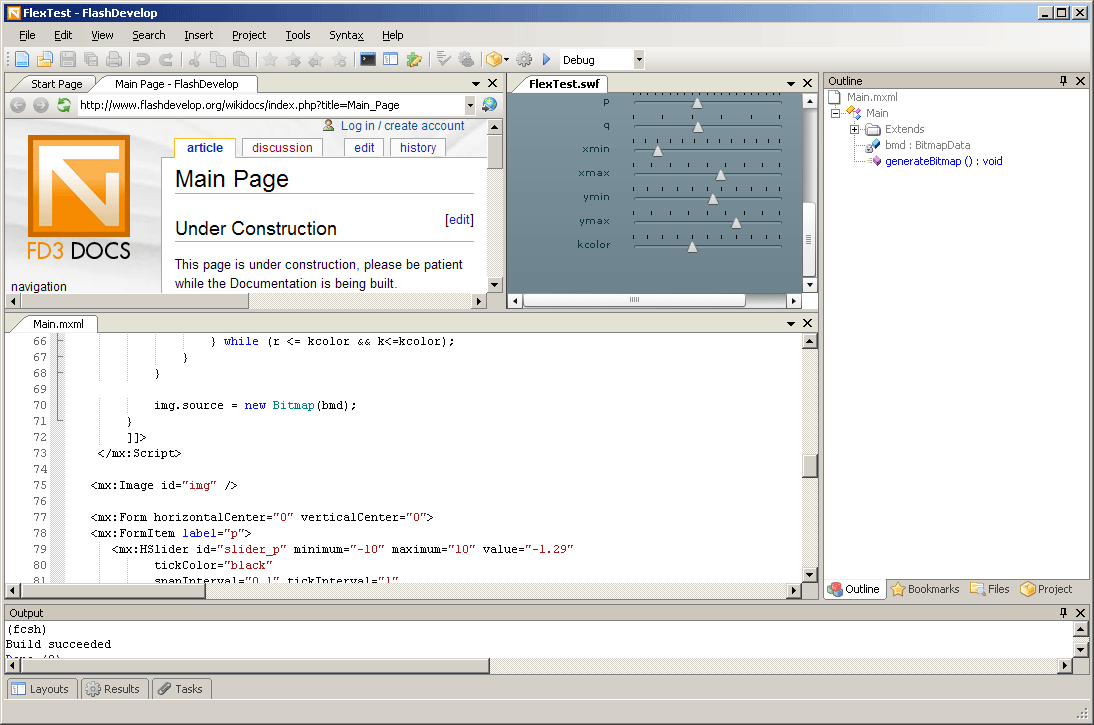Click the URL address input field
1094x725 pixels.
[271, 105]
